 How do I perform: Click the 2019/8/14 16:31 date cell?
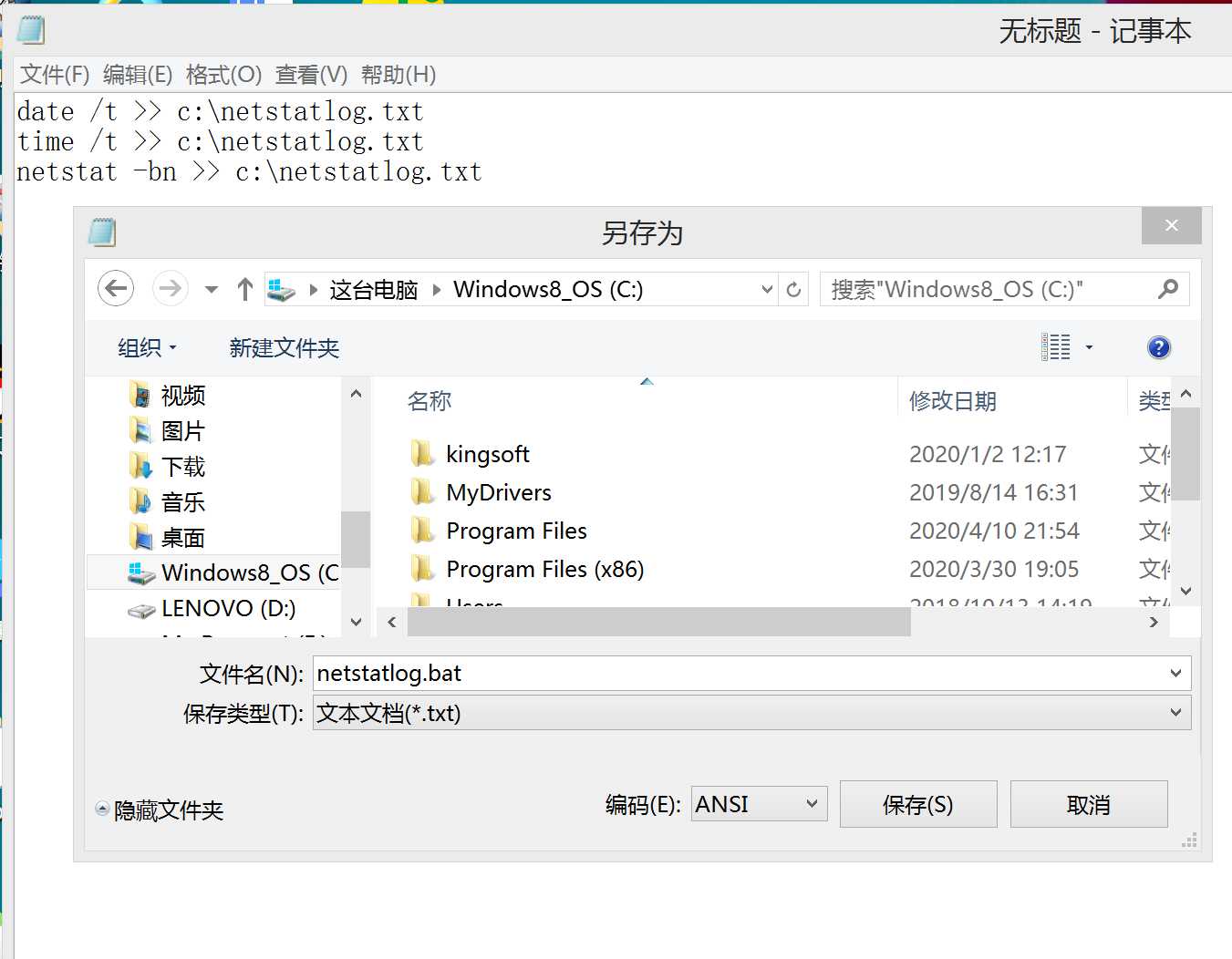[x=994, y=492]
